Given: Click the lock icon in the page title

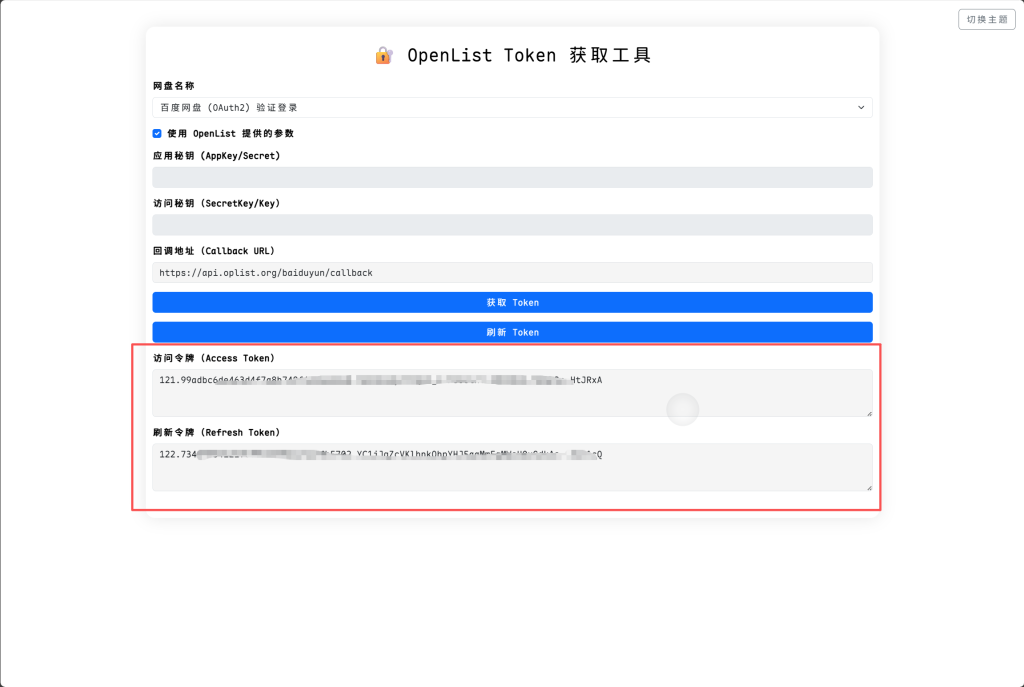Looking at the screenshot, I should [383, 56].
